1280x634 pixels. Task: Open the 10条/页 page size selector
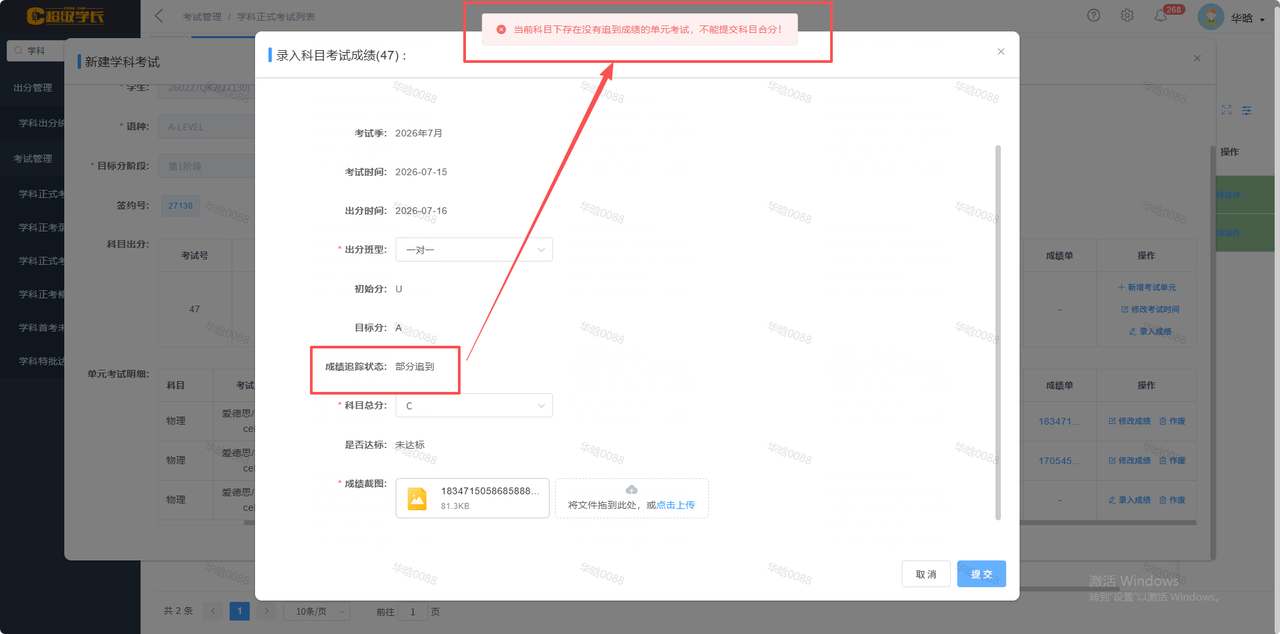pyautogui.click(x=316, y=611)
